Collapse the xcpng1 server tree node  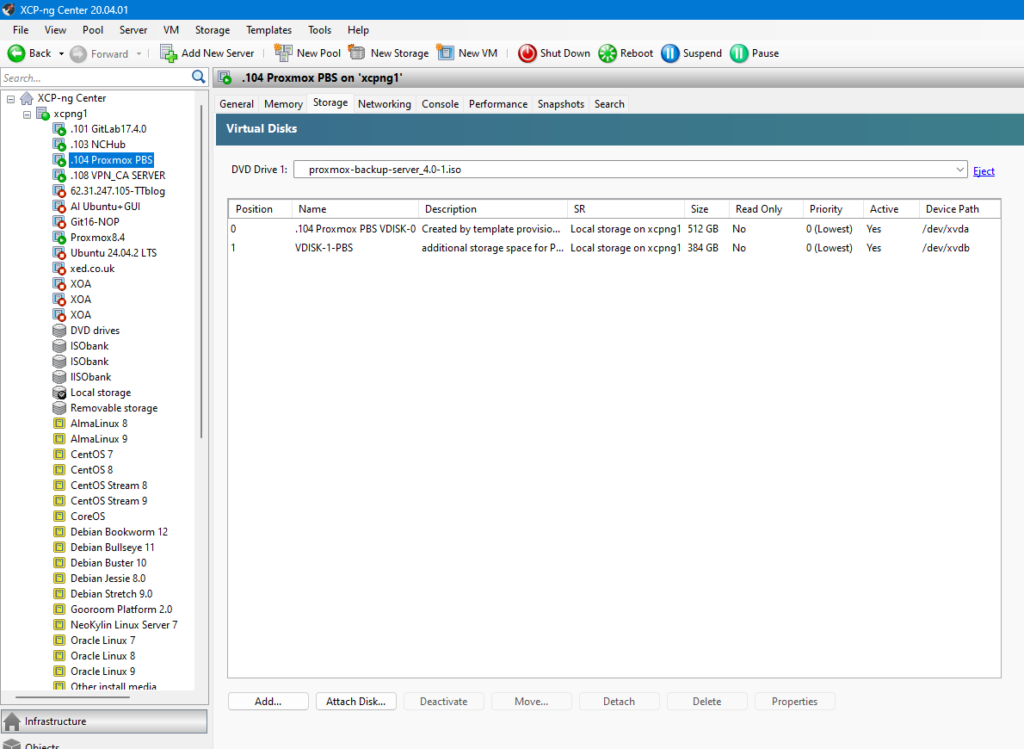(27, 114)
